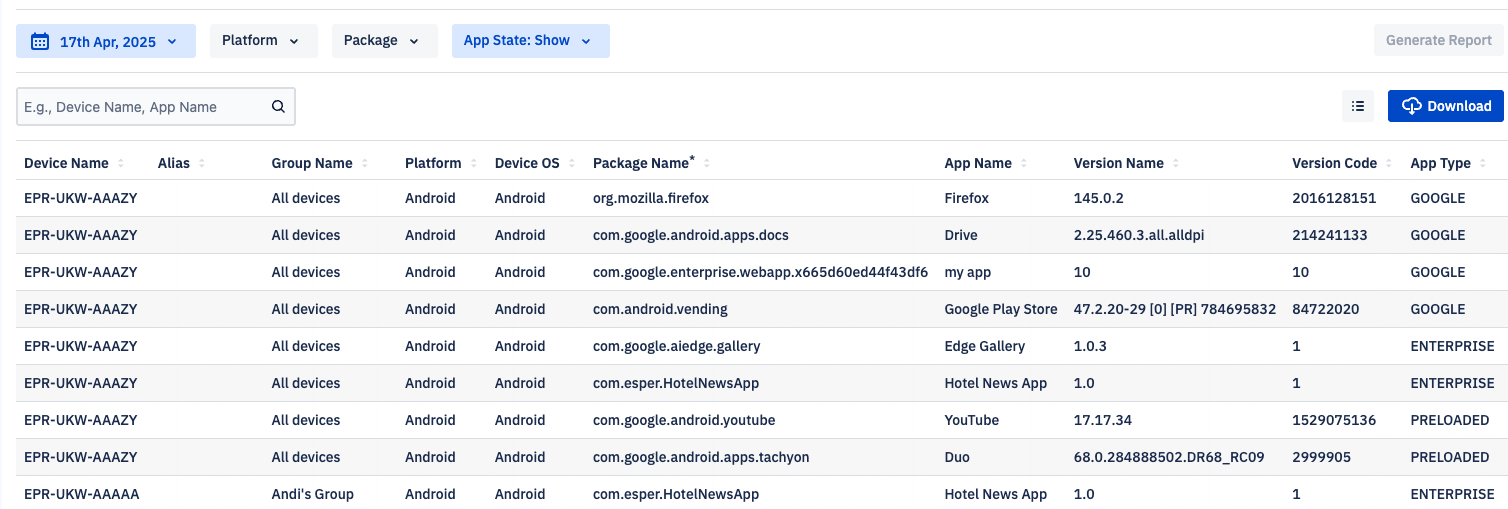Sort by Version Code column arrows

click(x=1389, y=163)
